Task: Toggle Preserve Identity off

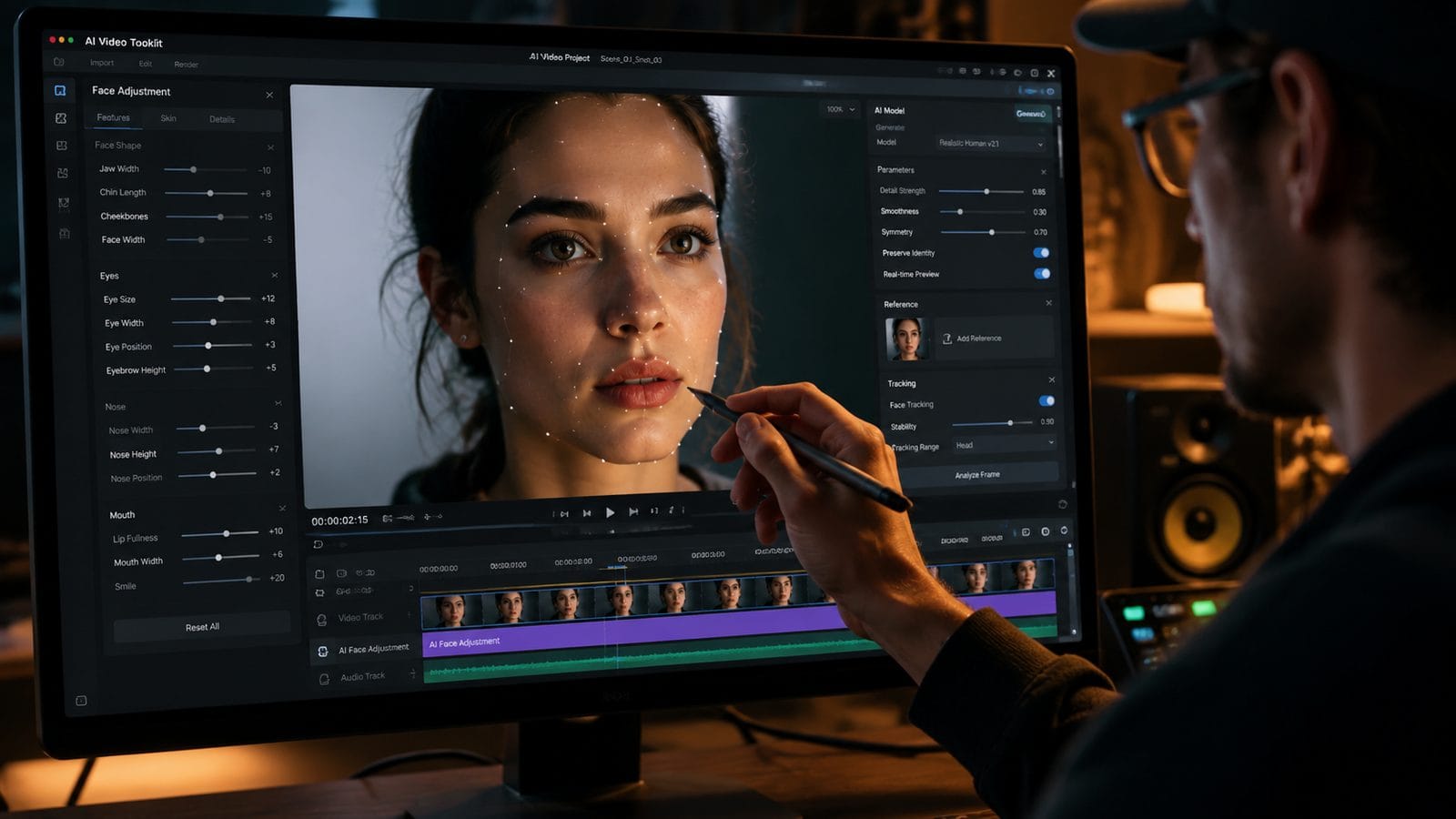Action: coord(1041,253)
